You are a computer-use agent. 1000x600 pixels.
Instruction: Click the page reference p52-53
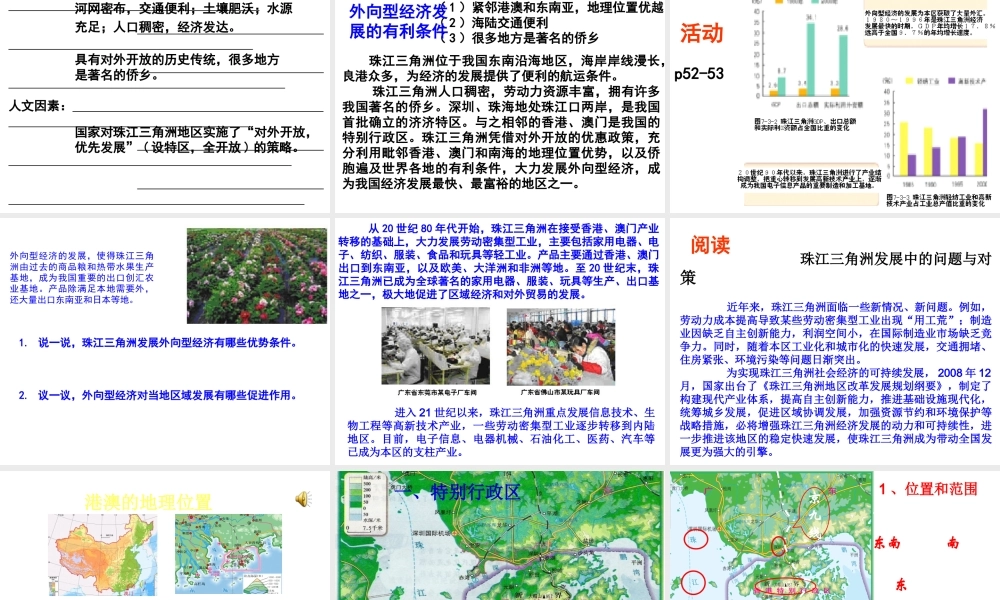(x=700, y=74)
